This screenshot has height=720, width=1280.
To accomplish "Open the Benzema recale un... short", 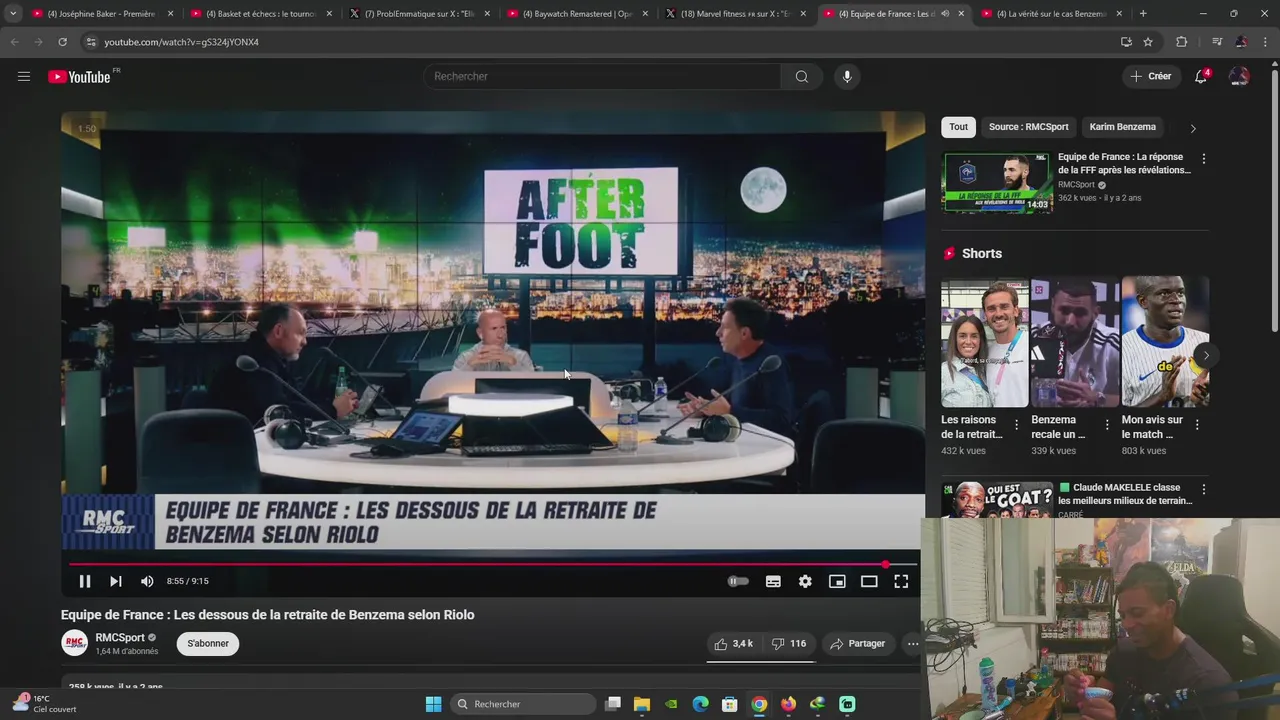I will pyautogui.click(x=1075, y=343).
